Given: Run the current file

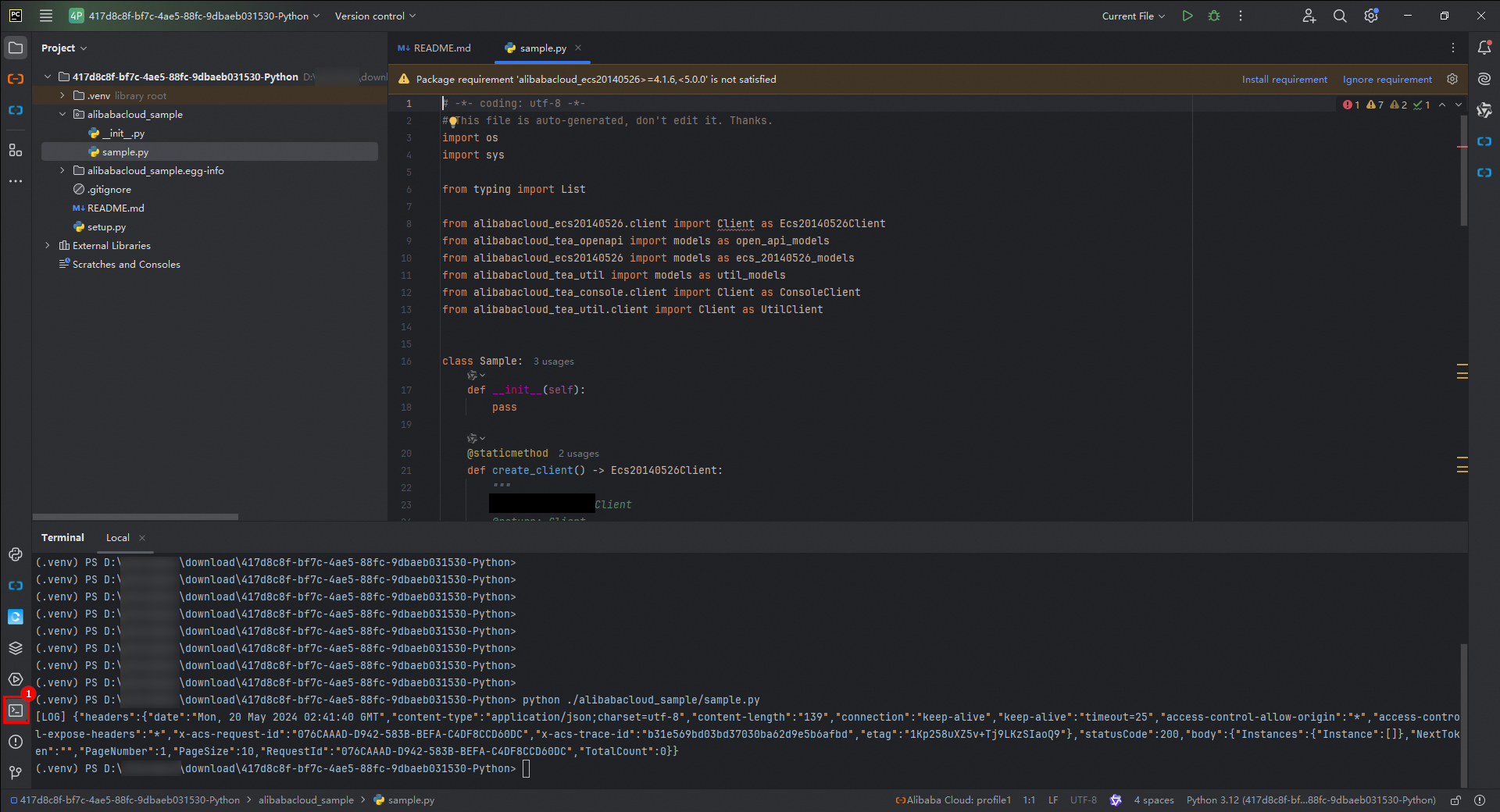Looking at the screenshot, I should [x=1187, y=16].
